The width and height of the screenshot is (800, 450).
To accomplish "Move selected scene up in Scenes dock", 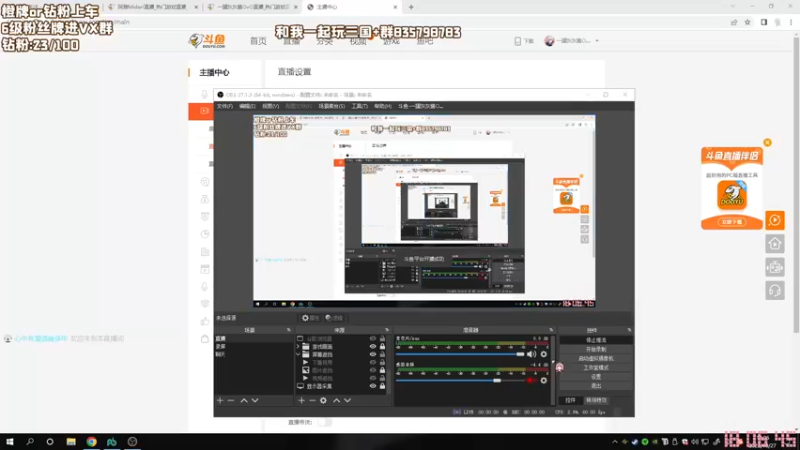I will [244, 401].
